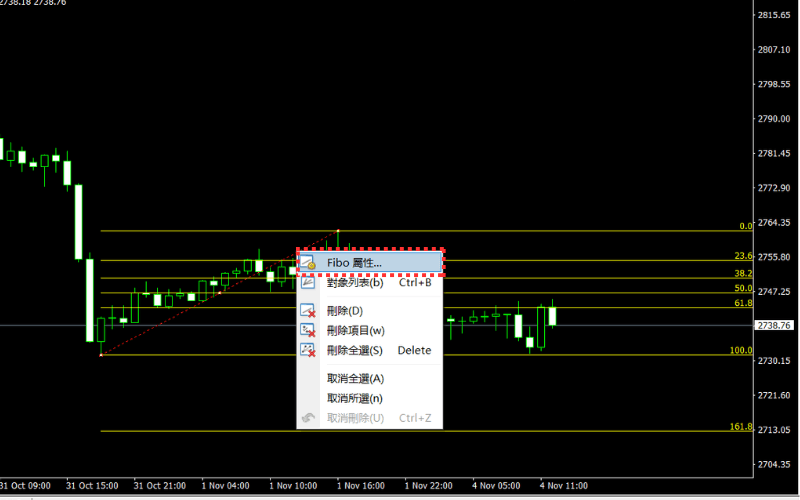The height and width of the screenshot is (500, 800).
Task: Click the upper anchor point of Fibo line
Action: [x=338, y=231]
